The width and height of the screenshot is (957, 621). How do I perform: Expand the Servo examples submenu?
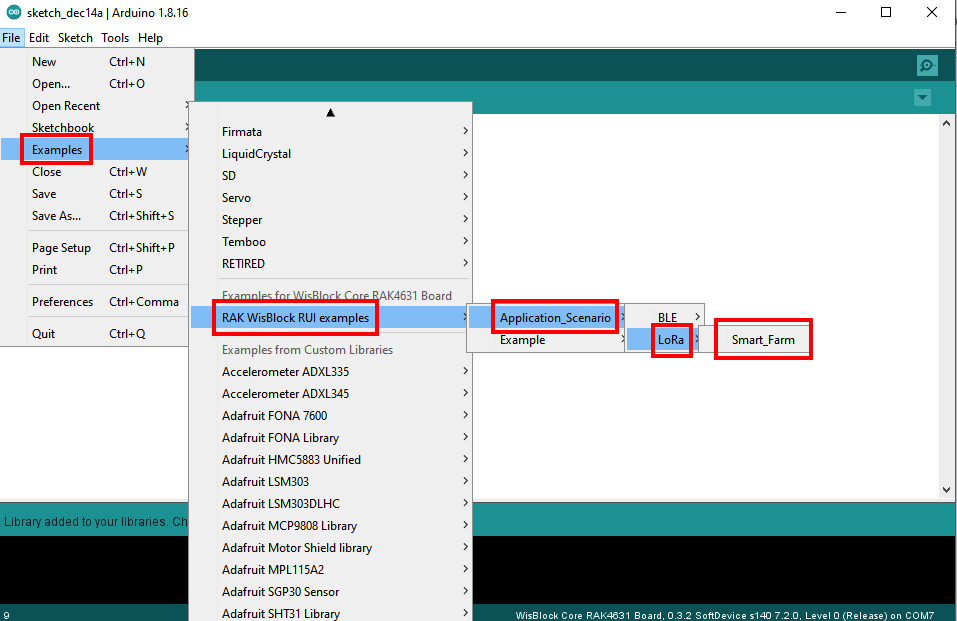click(x=330, y=197)
